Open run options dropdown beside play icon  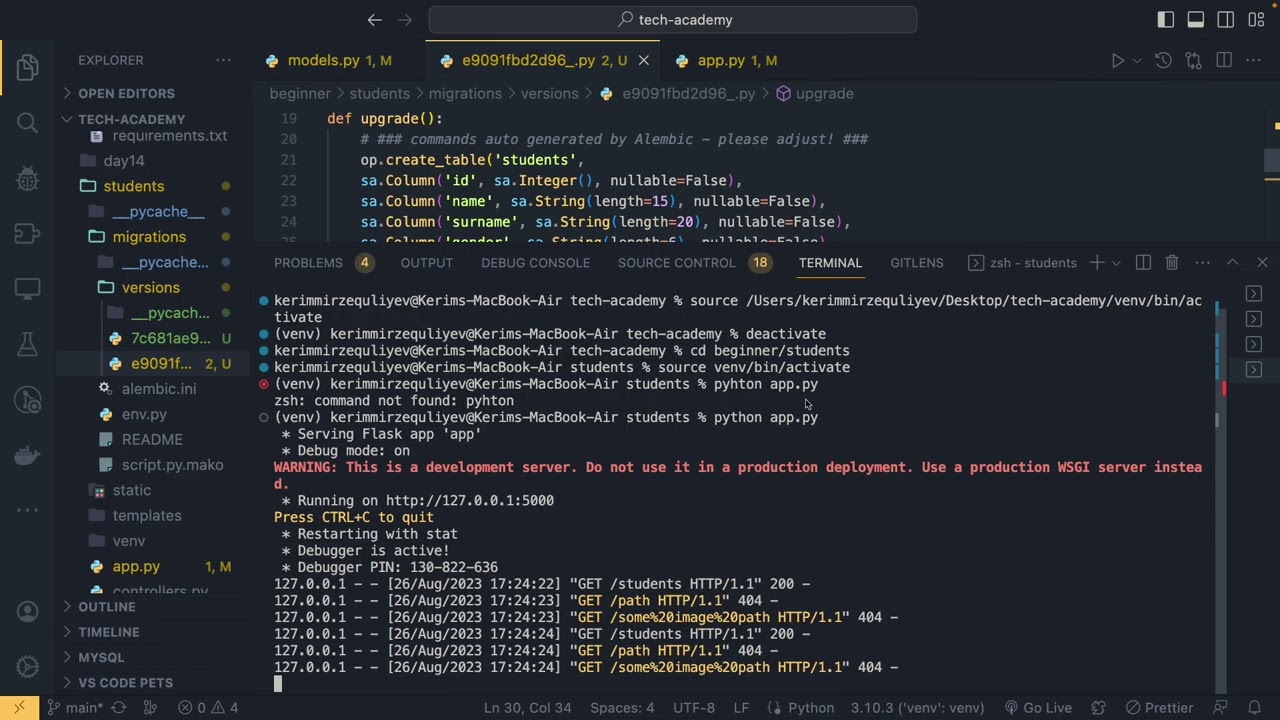point(1137,61)
